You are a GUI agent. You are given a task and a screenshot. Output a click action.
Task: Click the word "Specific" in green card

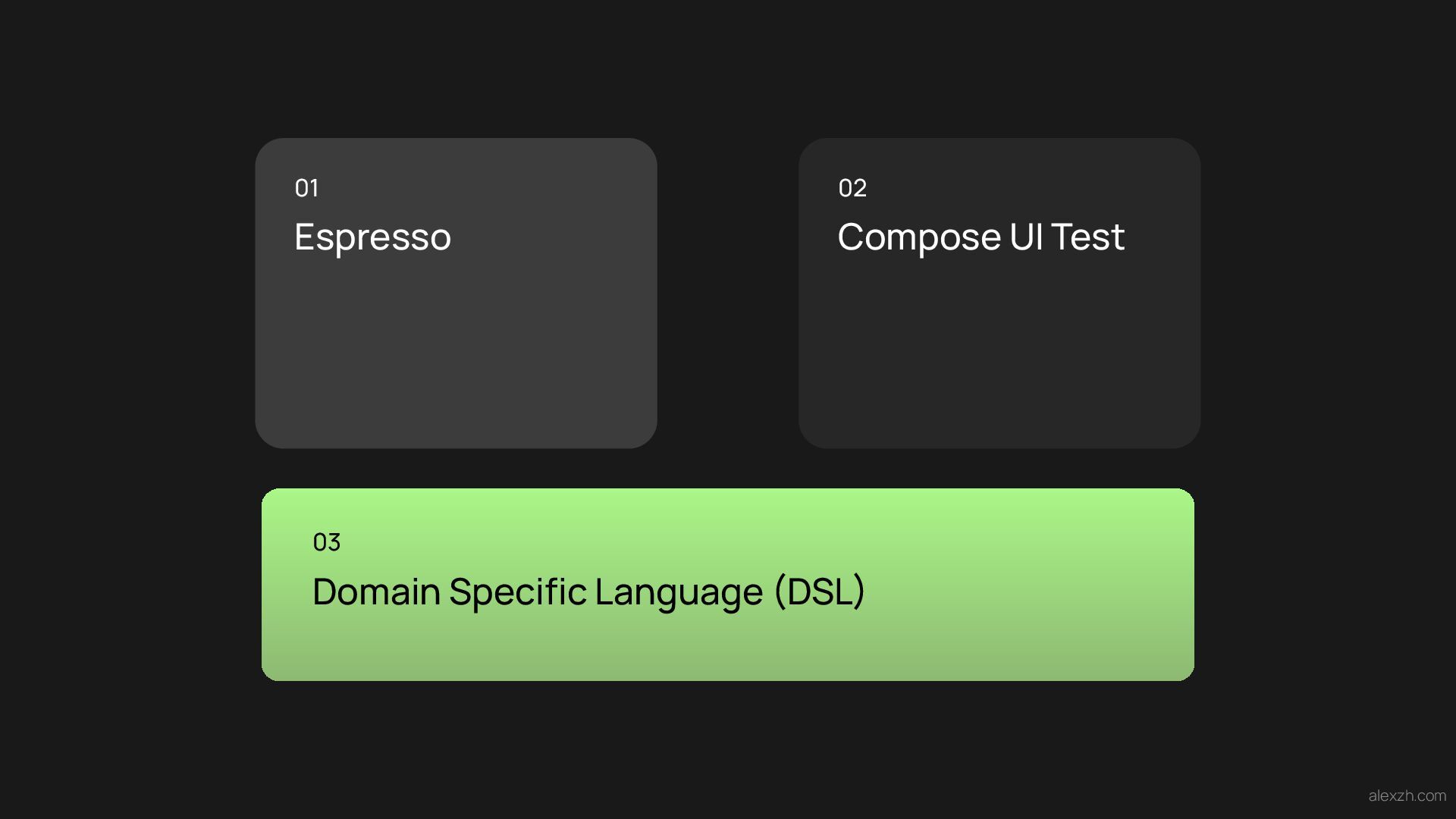coord(518,591)
